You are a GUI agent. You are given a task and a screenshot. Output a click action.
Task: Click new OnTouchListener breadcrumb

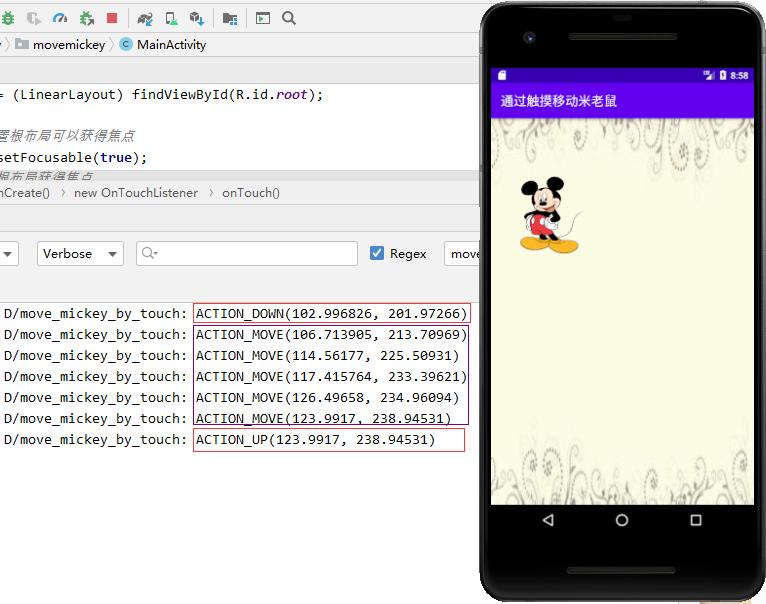point(136,193)
